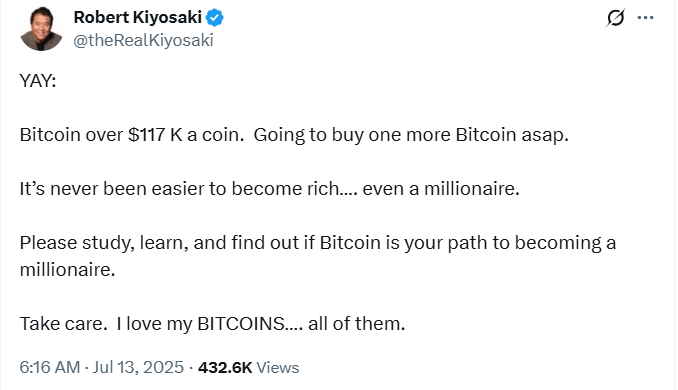The width and height of the screenshot is (678, 390).
Task: Open the three-dot more options menu
Action: (645, 18)
